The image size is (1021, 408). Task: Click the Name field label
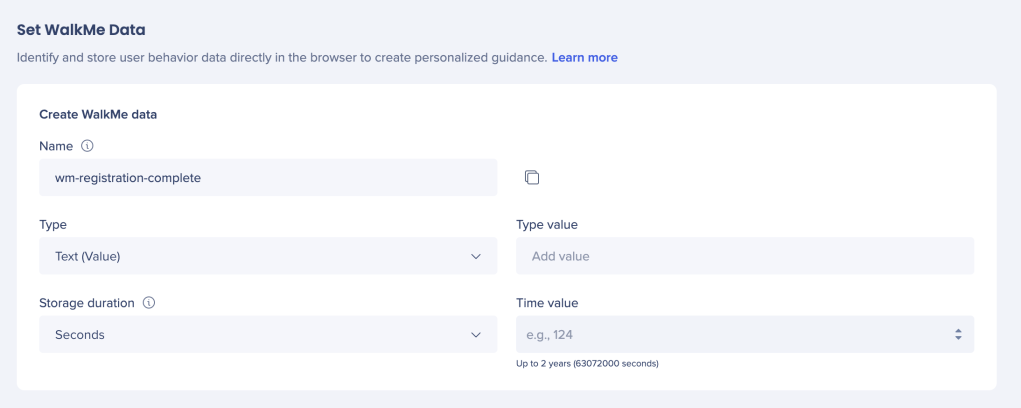pos(56,146)
